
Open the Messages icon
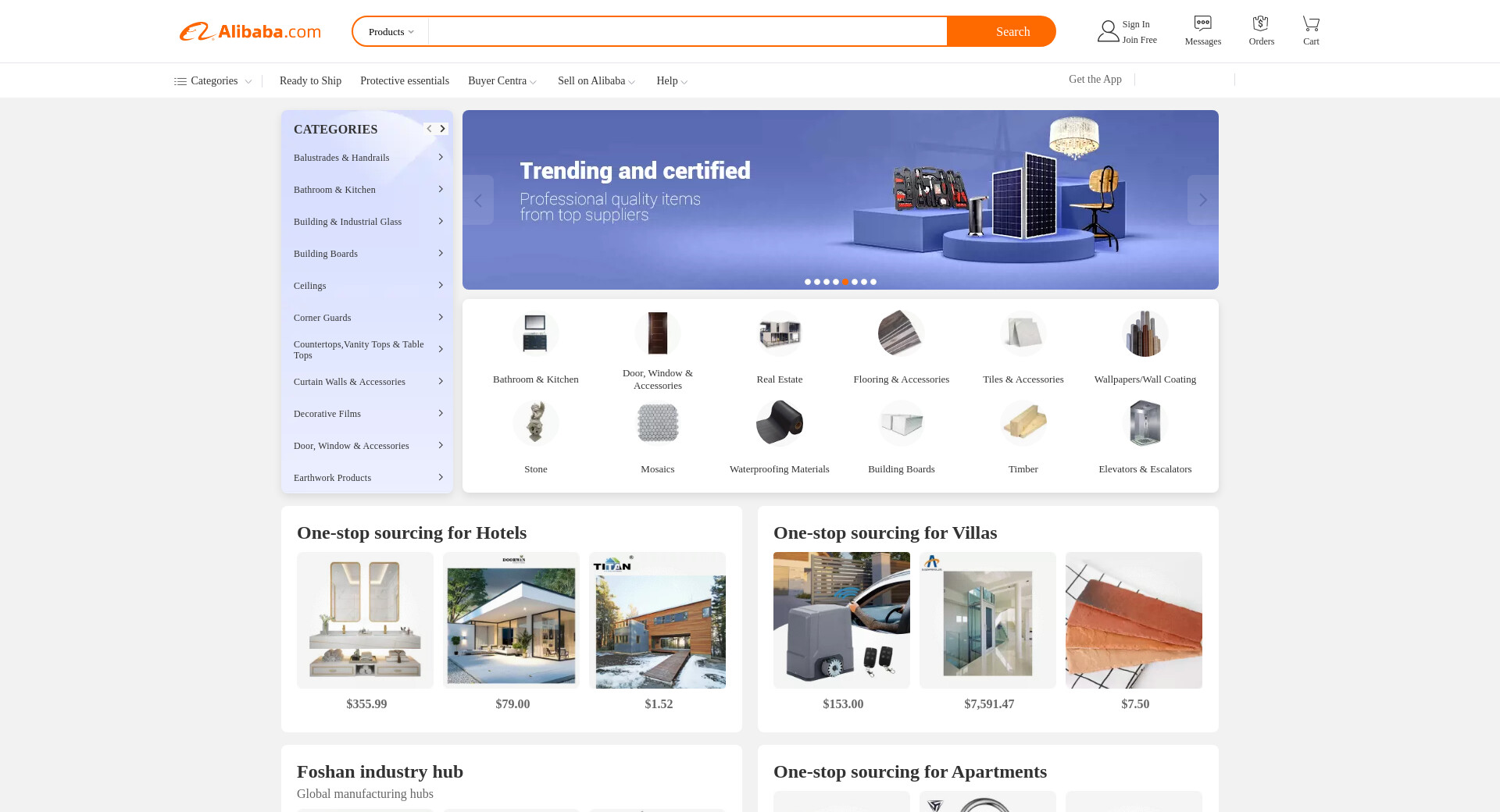(x=1202, y=23)
